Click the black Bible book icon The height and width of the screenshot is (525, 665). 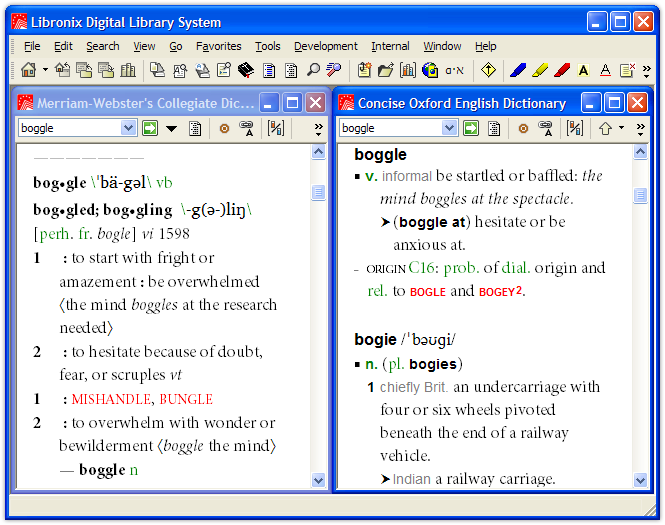[x=246, y=70]
